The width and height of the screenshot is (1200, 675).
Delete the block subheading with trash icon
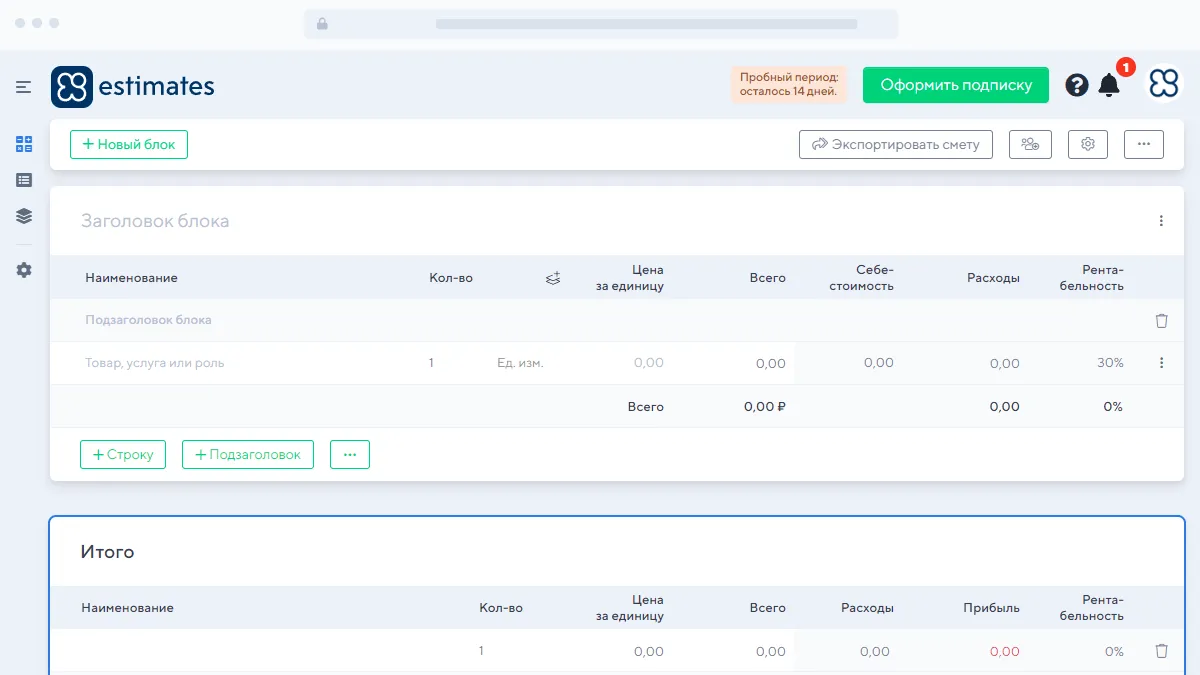tap(1161, 321)
